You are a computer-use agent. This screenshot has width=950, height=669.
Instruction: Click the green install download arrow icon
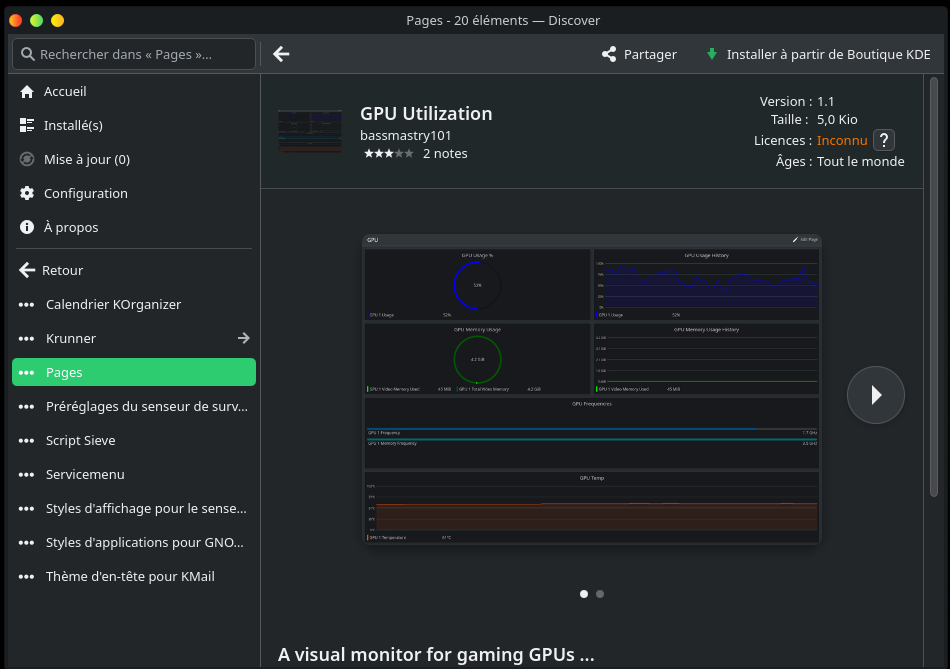[712, 54]
